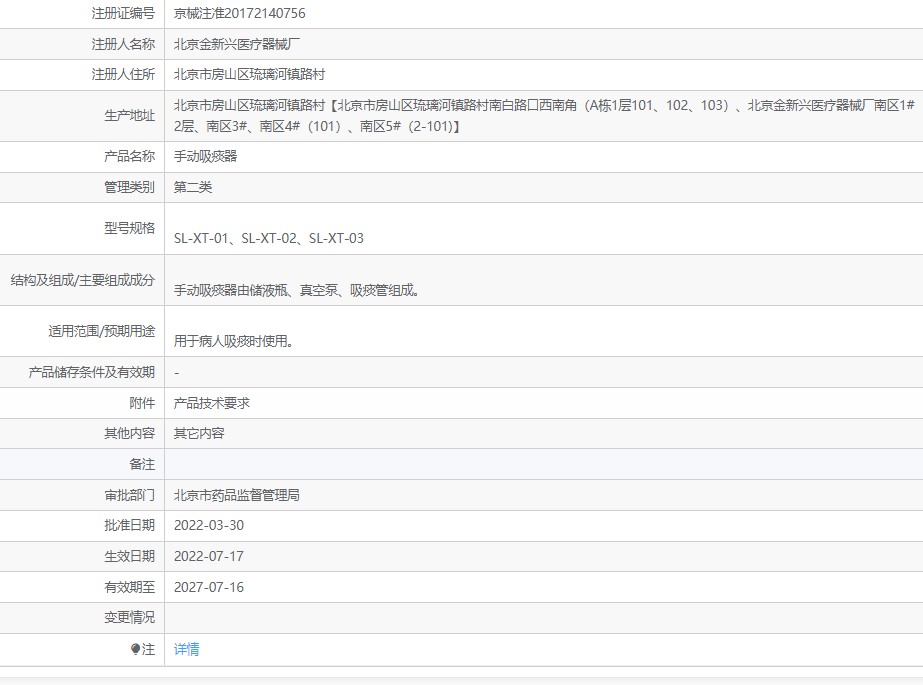This screenshot has width=923, height=685.
Task: Click the 管理类别 label
Action: pyautogui.click(x=130, y=187)
